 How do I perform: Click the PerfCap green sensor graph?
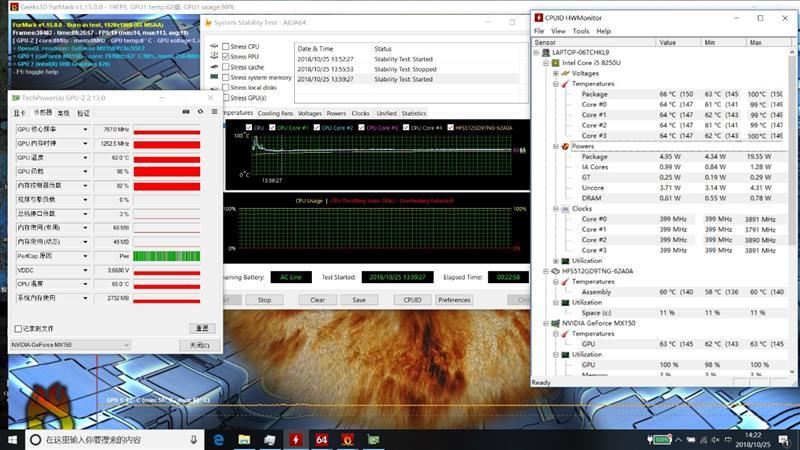coord(166,256)
